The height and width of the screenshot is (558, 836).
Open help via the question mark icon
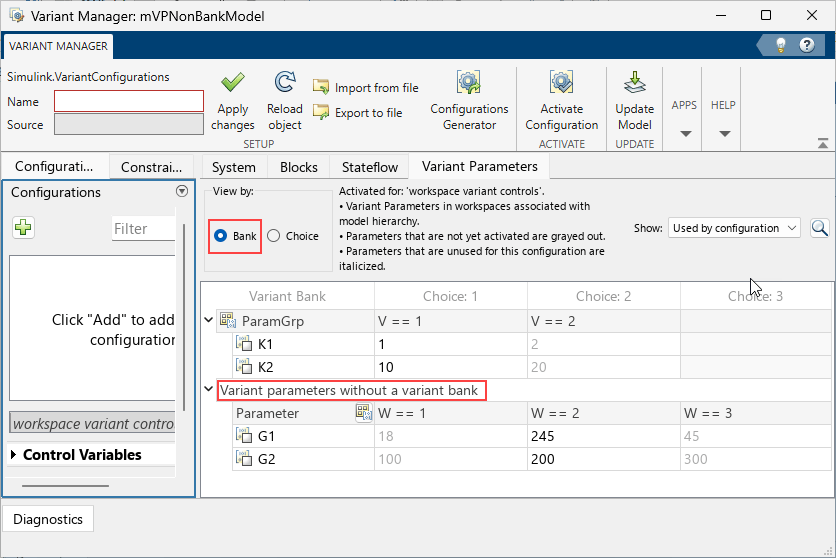click(807, 45)
